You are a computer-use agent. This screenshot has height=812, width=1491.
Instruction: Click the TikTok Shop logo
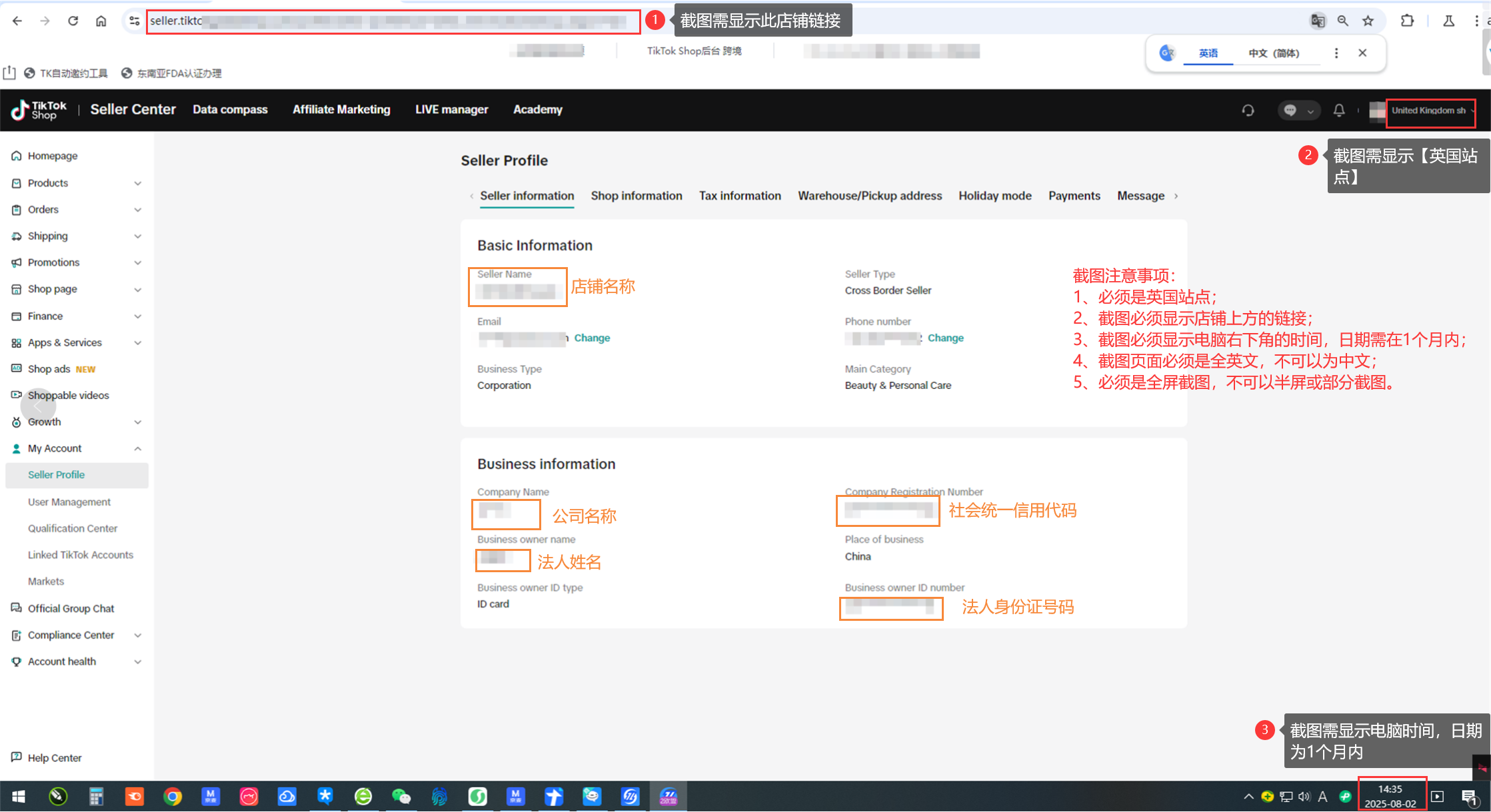point(39,110)
